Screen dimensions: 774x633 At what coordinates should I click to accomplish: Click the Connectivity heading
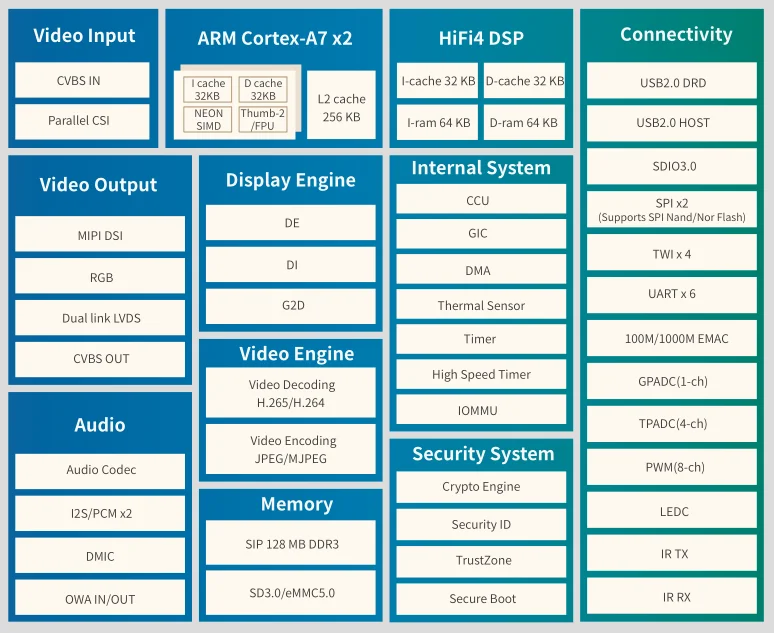(676, 35)
